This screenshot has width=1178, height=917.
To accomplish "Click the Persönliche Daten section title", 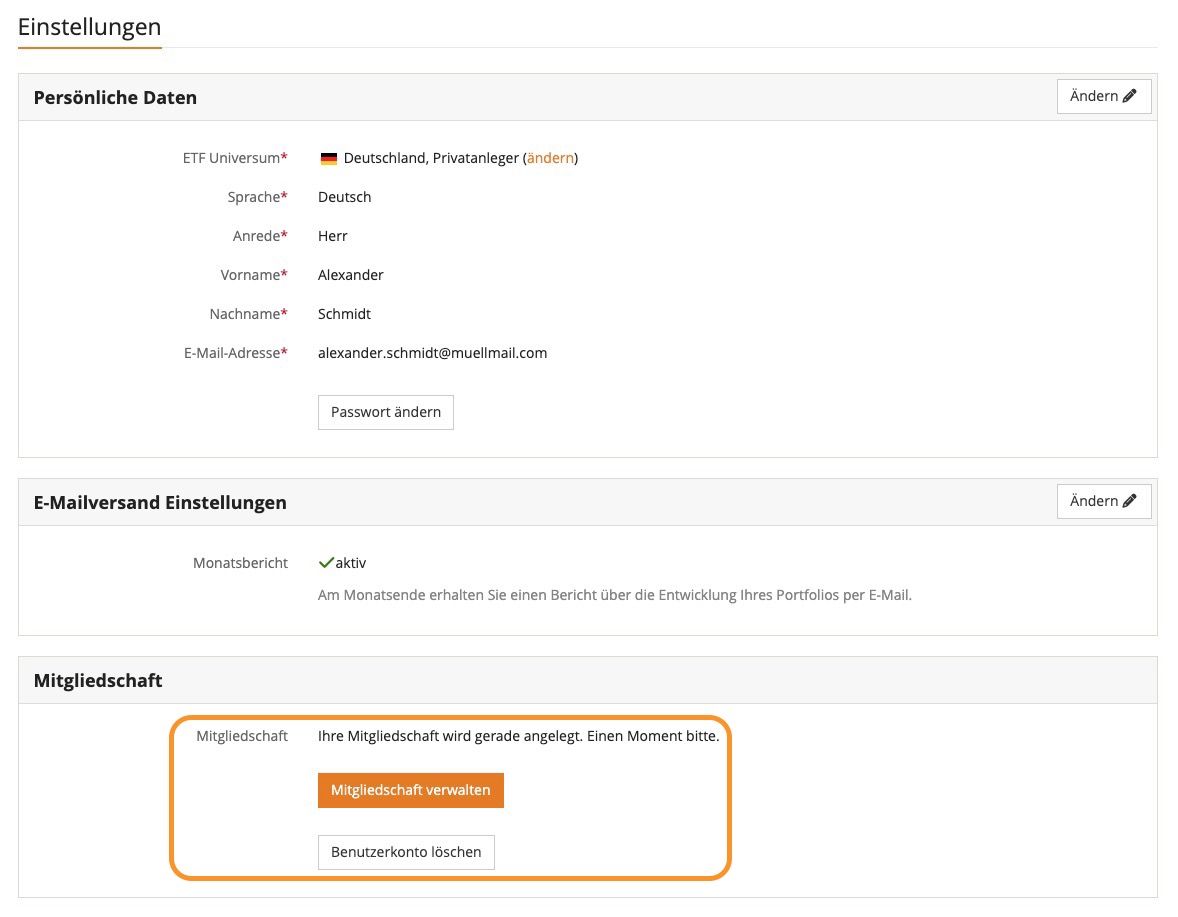I will tap(115, 98).
